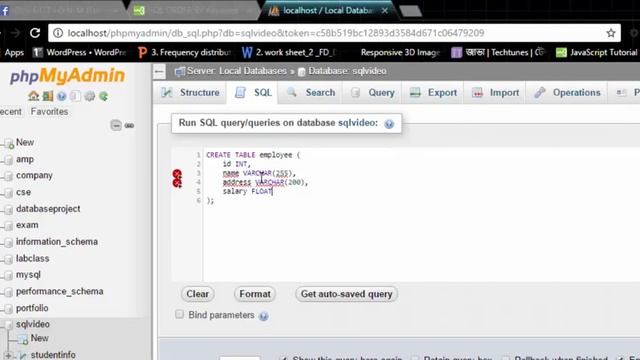
Task: Open the amp database
Action: [25, 159]
